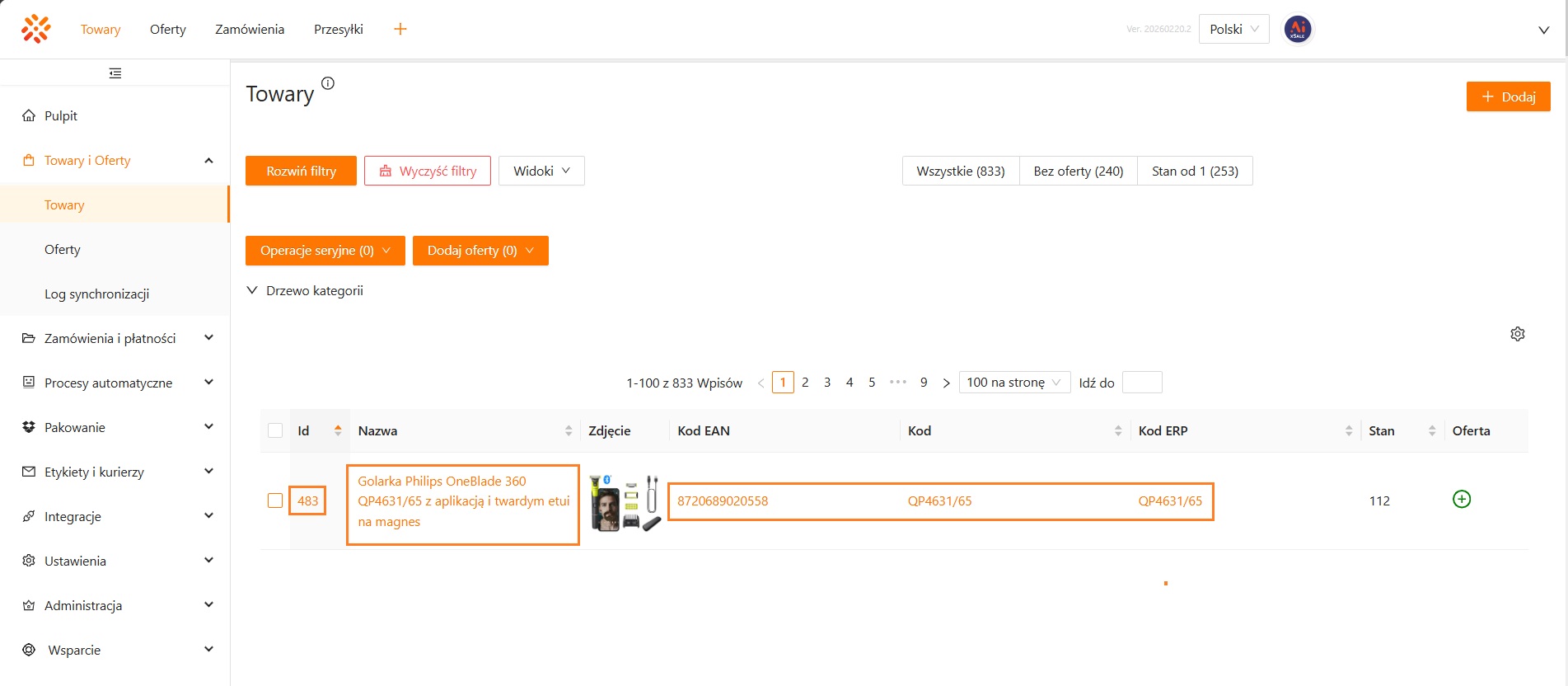This screenshot has height=686, width=1568.
Task: Tick the checkbox for product 483
Action: coord(275,500)
